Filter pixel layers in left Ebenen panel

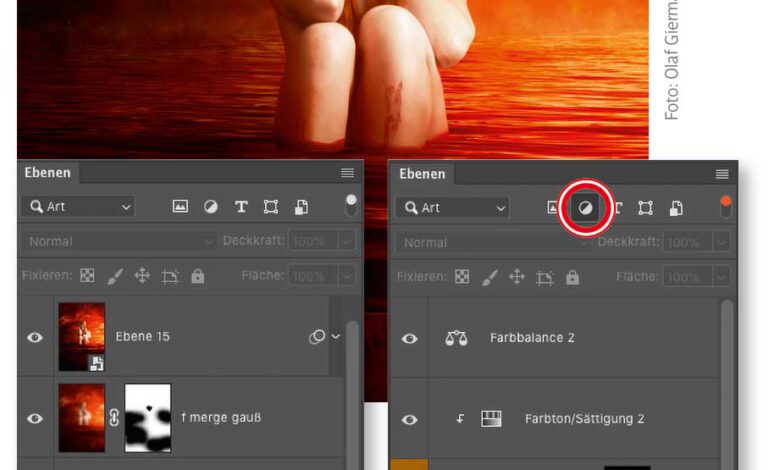coord(180,206)
